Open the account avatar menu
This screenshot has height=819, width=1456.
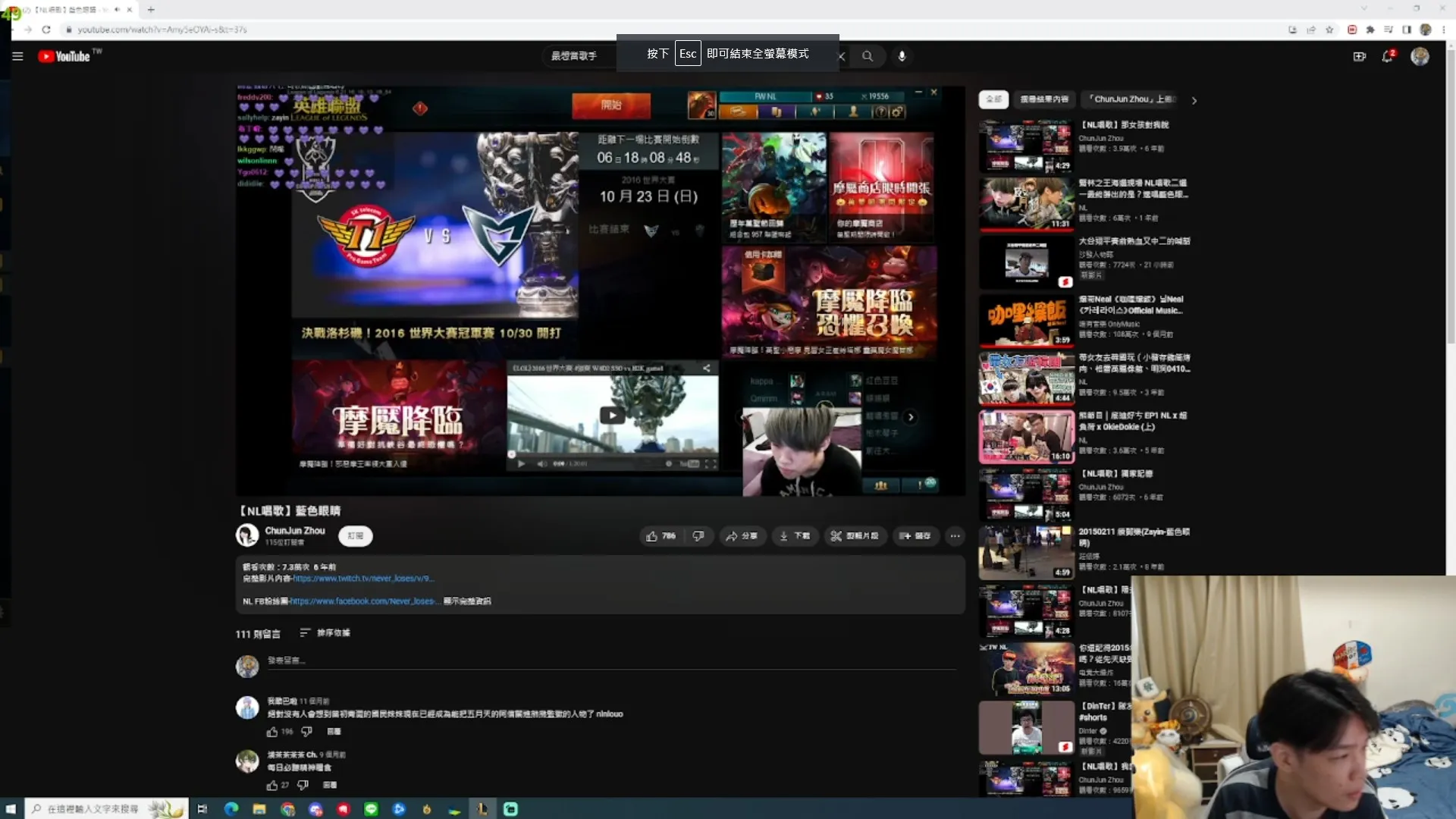tap(1420, 56)
